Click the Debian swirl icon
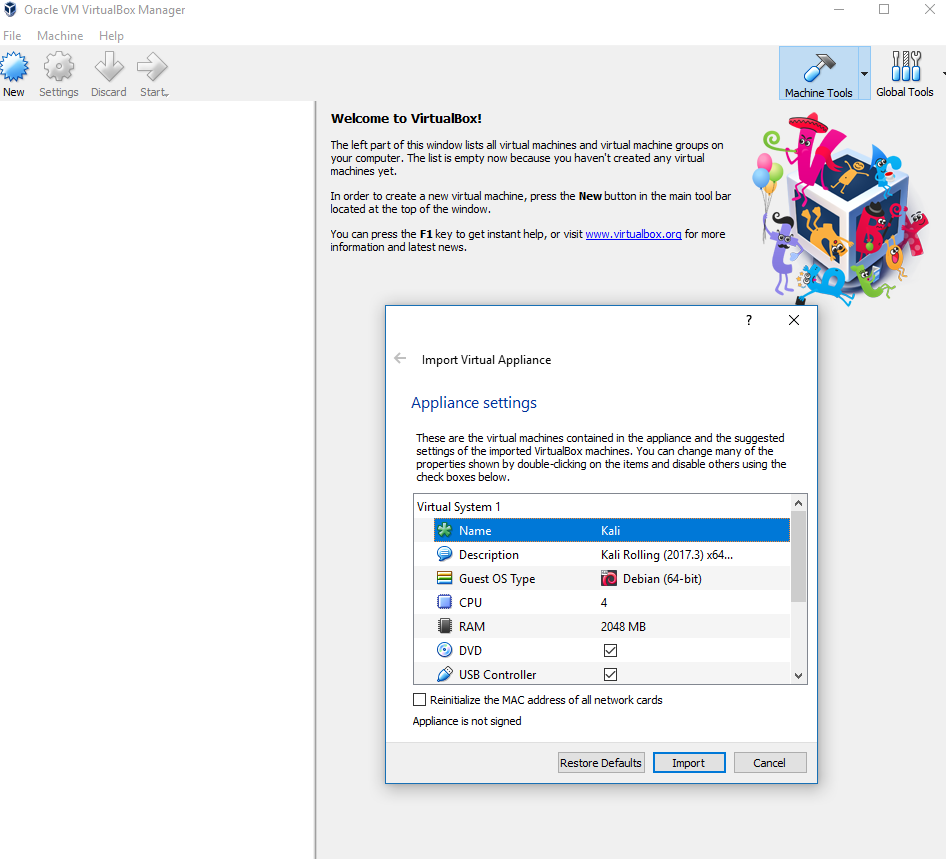 tap(609, 578)
